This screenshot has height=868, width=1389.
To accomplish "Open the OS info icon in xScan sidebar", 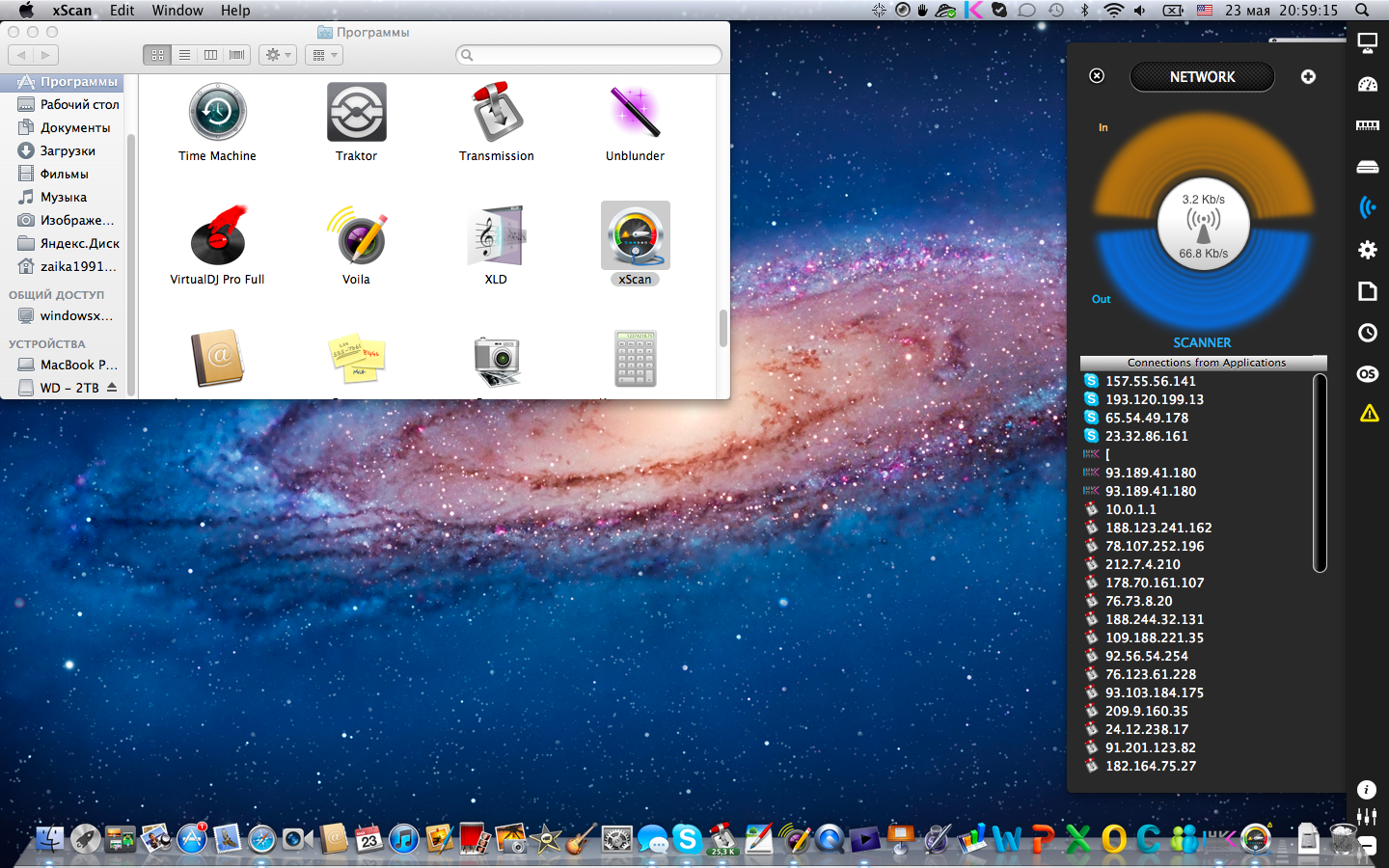I will 1367,374.
